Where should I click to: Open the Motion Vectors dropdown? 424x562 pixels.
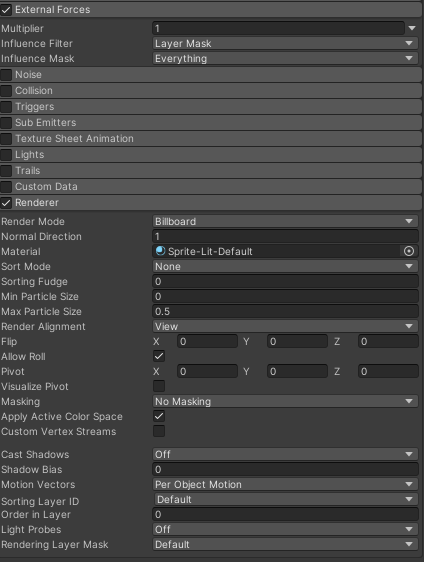click(285, 484)
